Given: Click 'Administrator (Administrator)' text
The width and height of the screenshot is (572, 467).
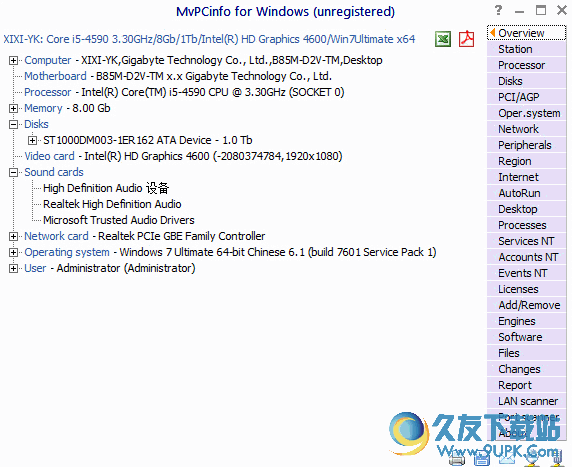Looking at the screenshot, I should coord(126,268).
